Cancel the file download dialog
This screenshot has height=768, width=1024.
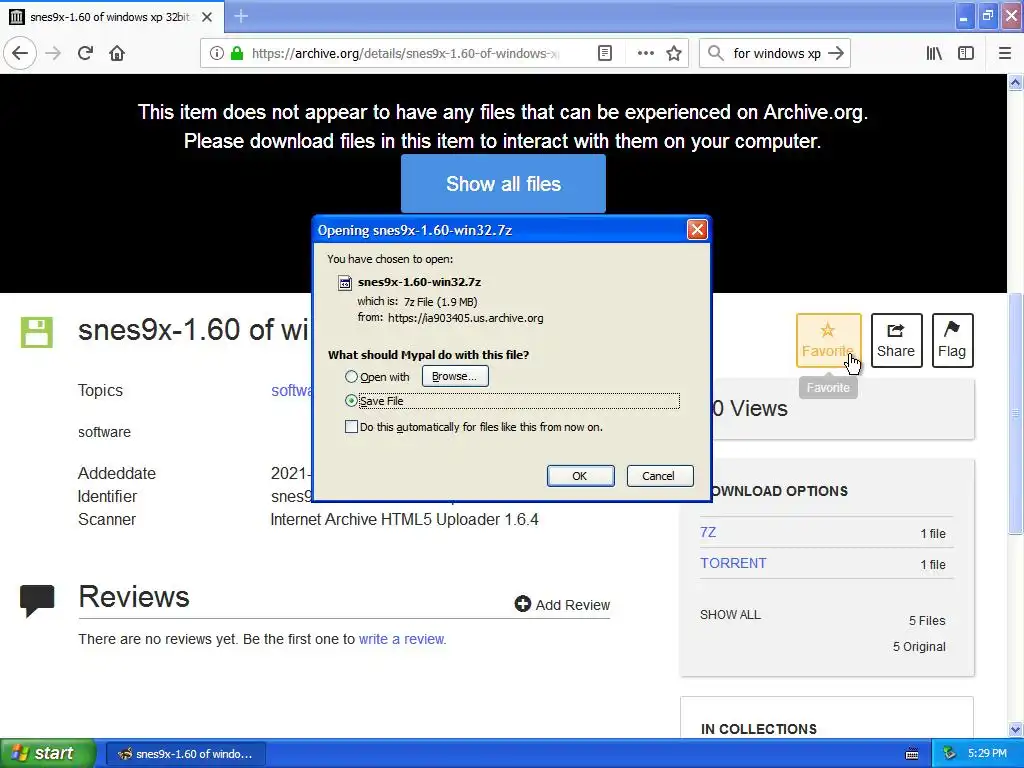click(658, 476)
